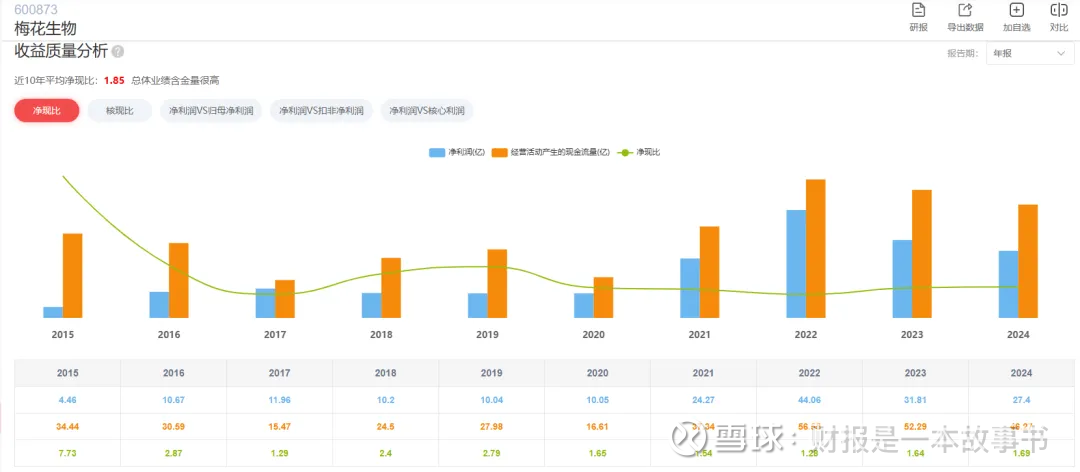Viewport: 1080px width, 472px height.
Task: Click net profit value 44.06
Action: 810,400
